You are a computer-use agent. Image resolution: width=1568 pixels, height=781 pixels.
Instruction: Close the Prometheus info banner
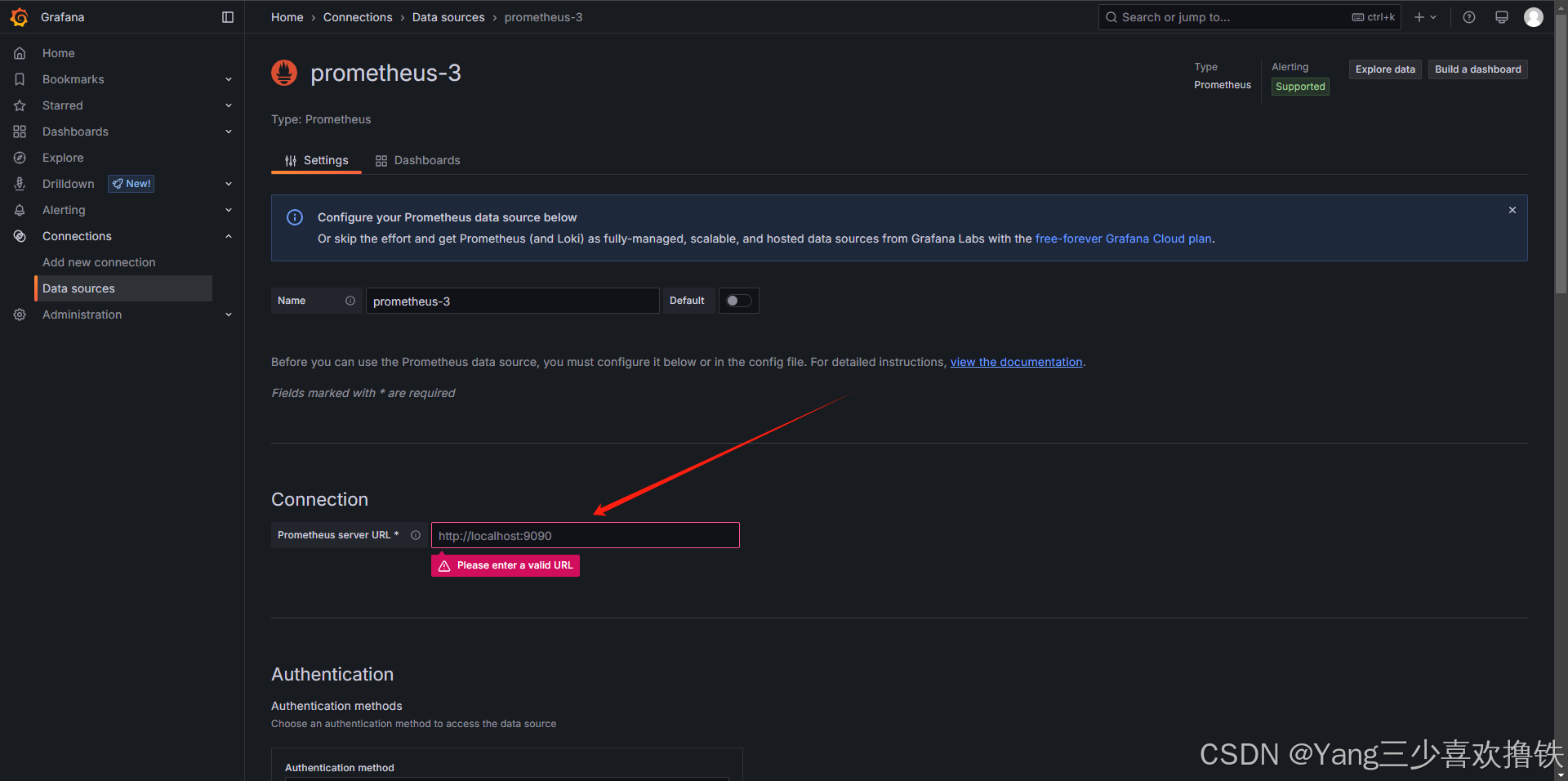1512,210
